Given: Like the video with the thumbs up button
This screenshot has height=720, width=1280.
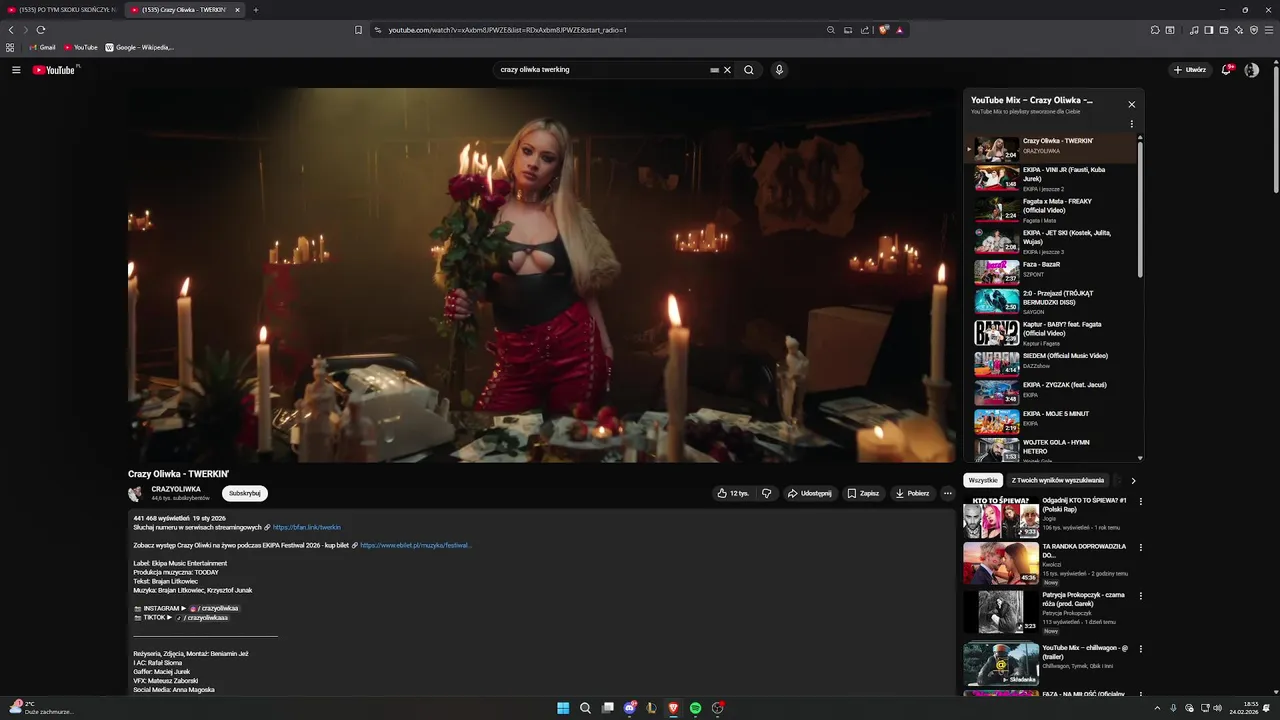Looking at the screenshot, I should pos(734,493).
